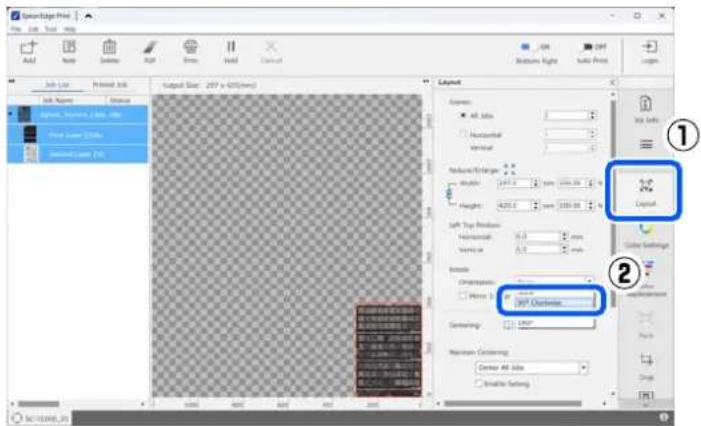This screenshot has width=701, height=426.
Task: Click the Centering icon checkbox
Action: click(508, 325)
